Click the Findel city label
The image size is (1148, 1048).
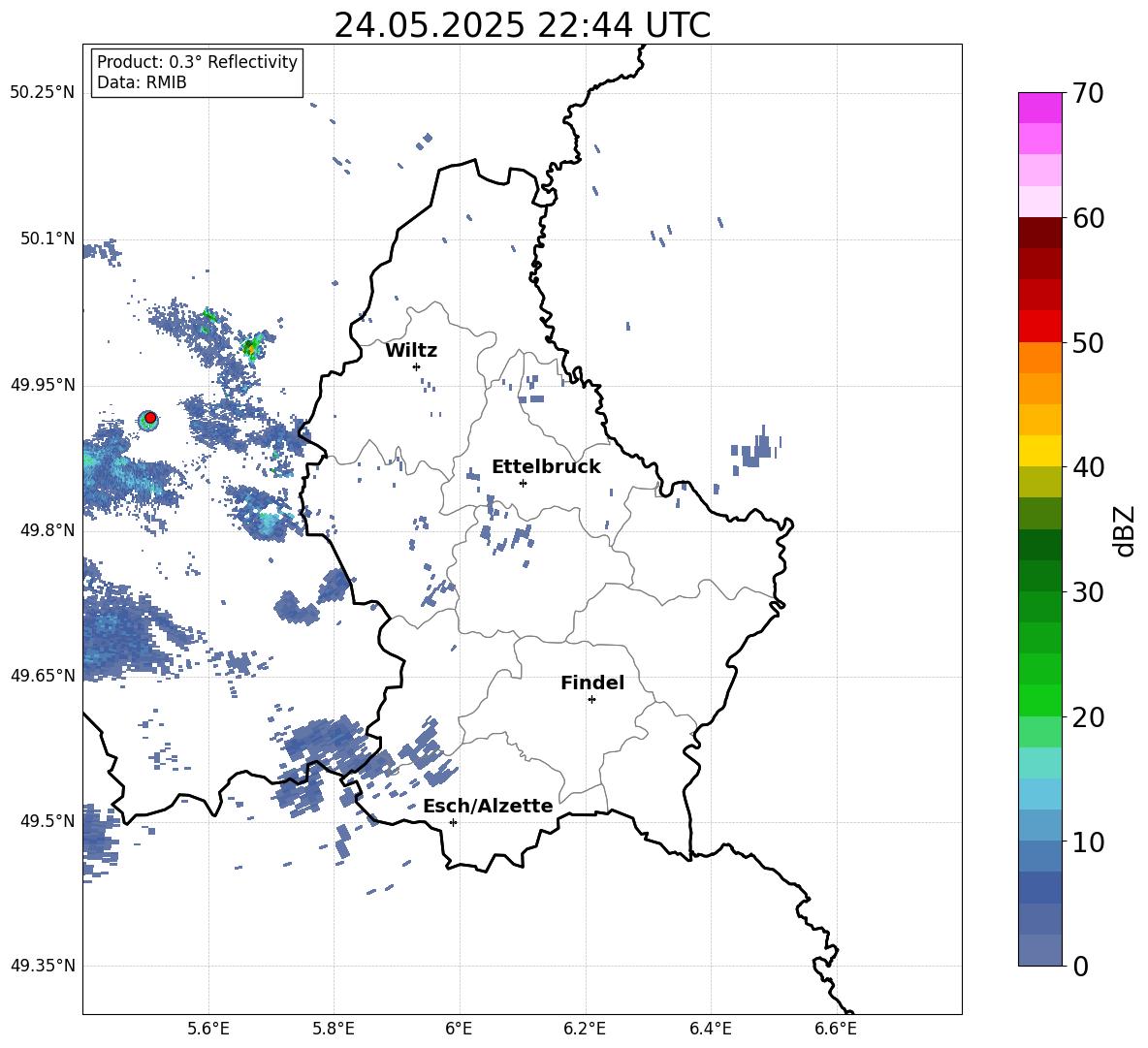point(592,683)
